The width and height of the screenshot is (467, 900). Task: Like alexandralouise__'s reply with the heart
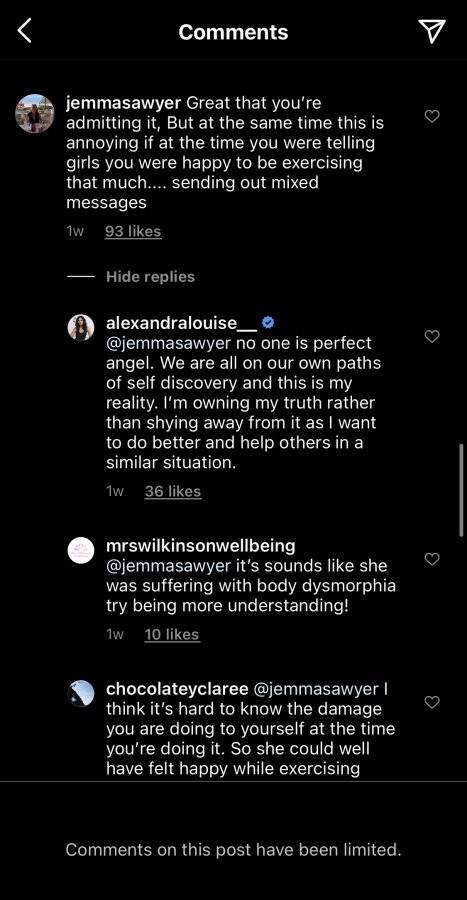pos(432,336)
